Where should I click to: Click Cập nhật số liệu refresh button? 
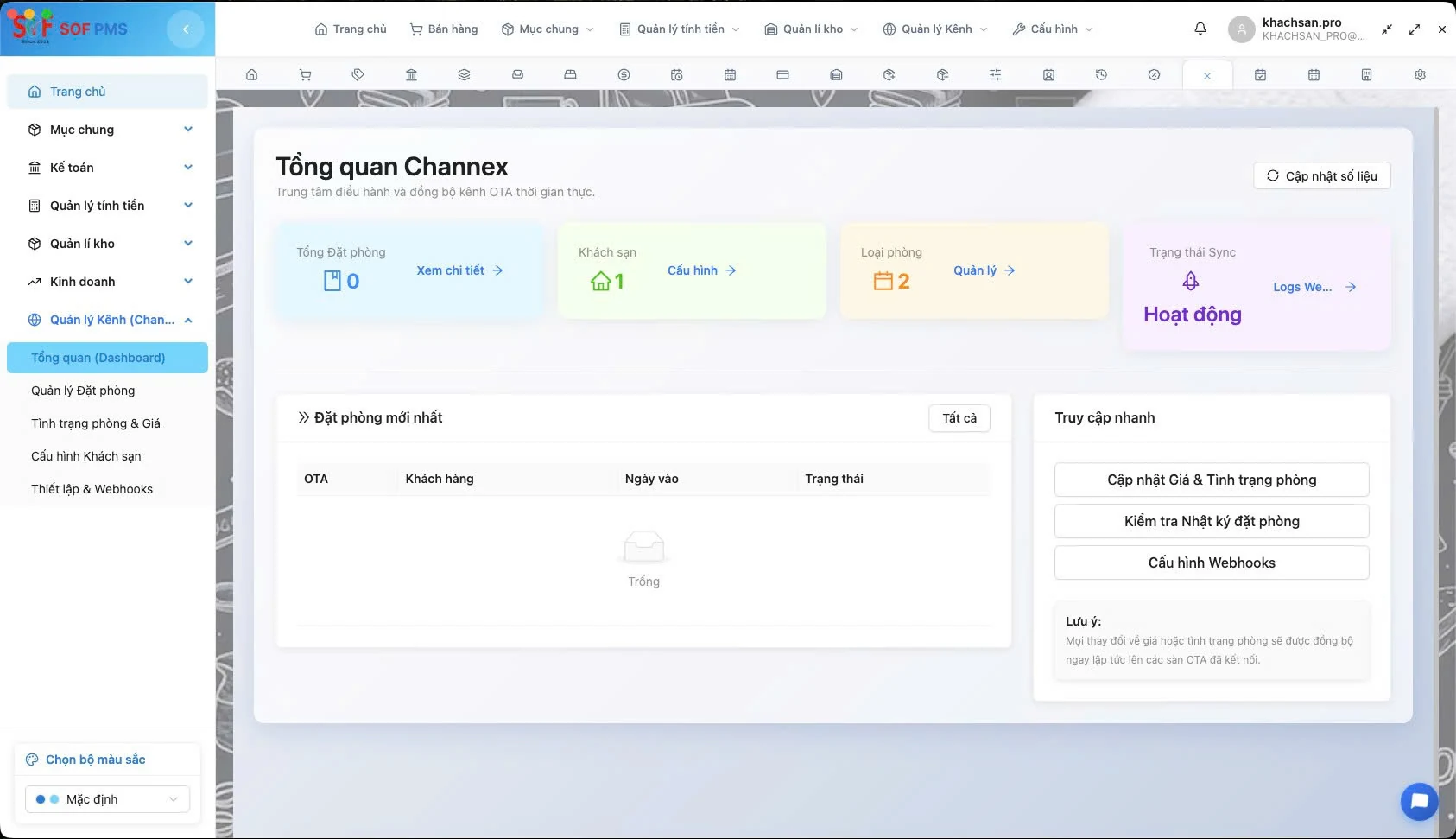[x=1321, y=175]
